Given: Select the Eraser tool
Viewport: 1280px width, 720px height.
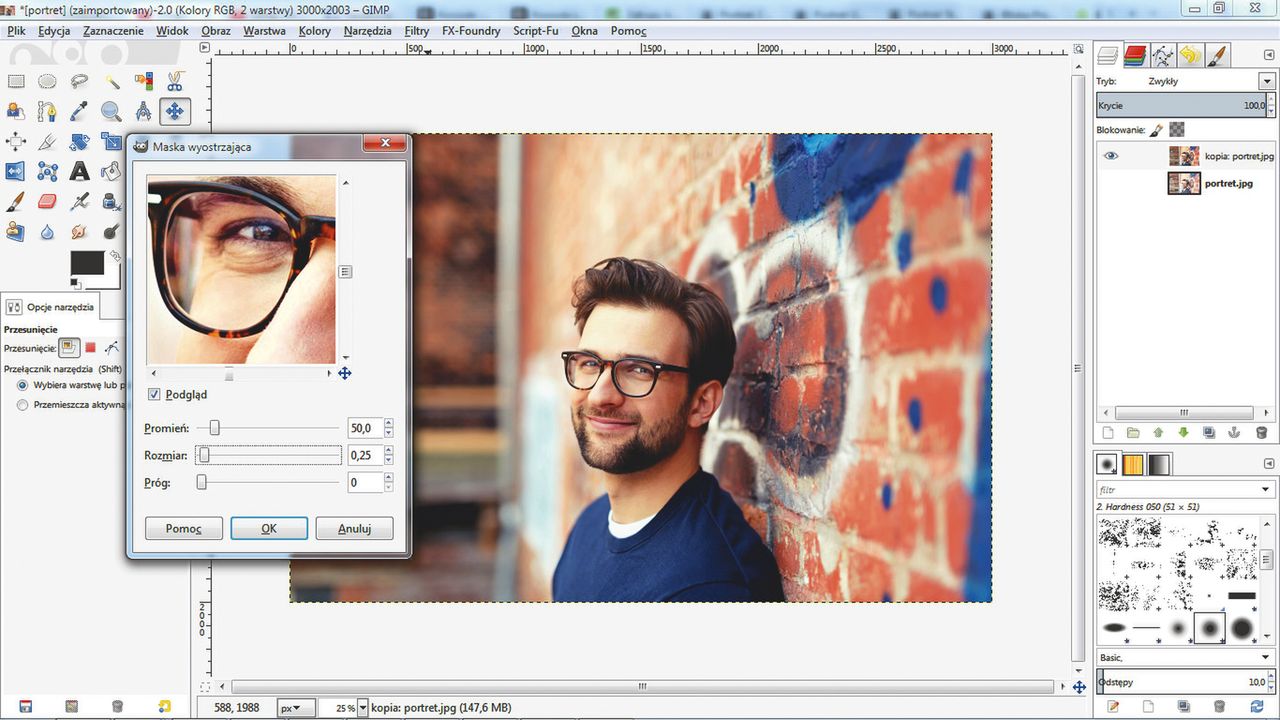Looking at the screenshot, I should [47, 201].
